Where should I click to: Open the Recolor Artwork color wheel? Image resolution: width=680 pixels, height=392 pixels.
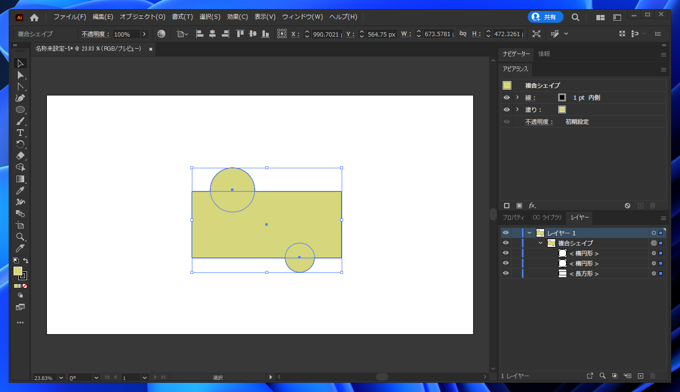[x=161, y=34]
